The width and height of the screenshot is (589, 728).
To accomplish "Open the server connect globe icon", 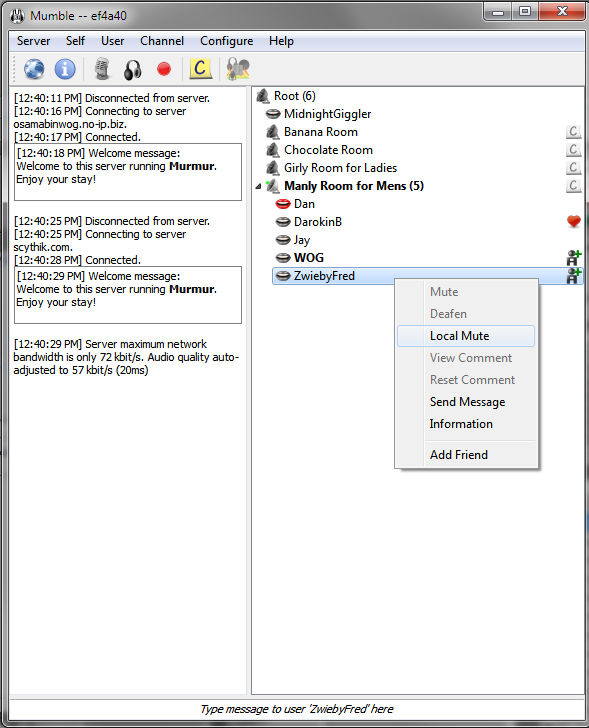I will coord(34,69).
